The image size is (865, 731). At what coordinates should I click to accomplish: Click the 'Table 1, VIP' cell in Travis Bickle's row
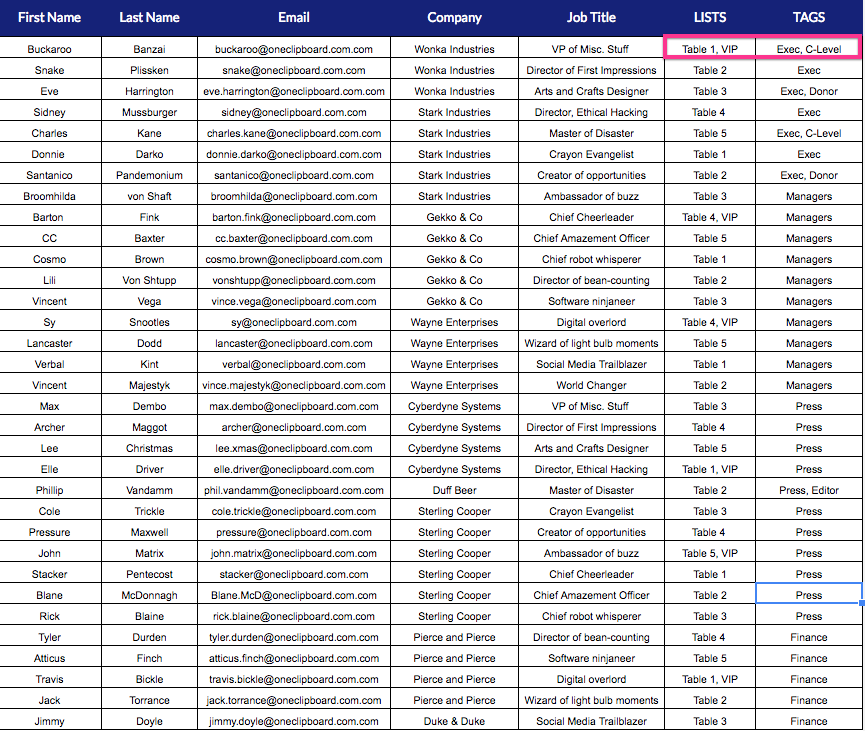(710, 678)
